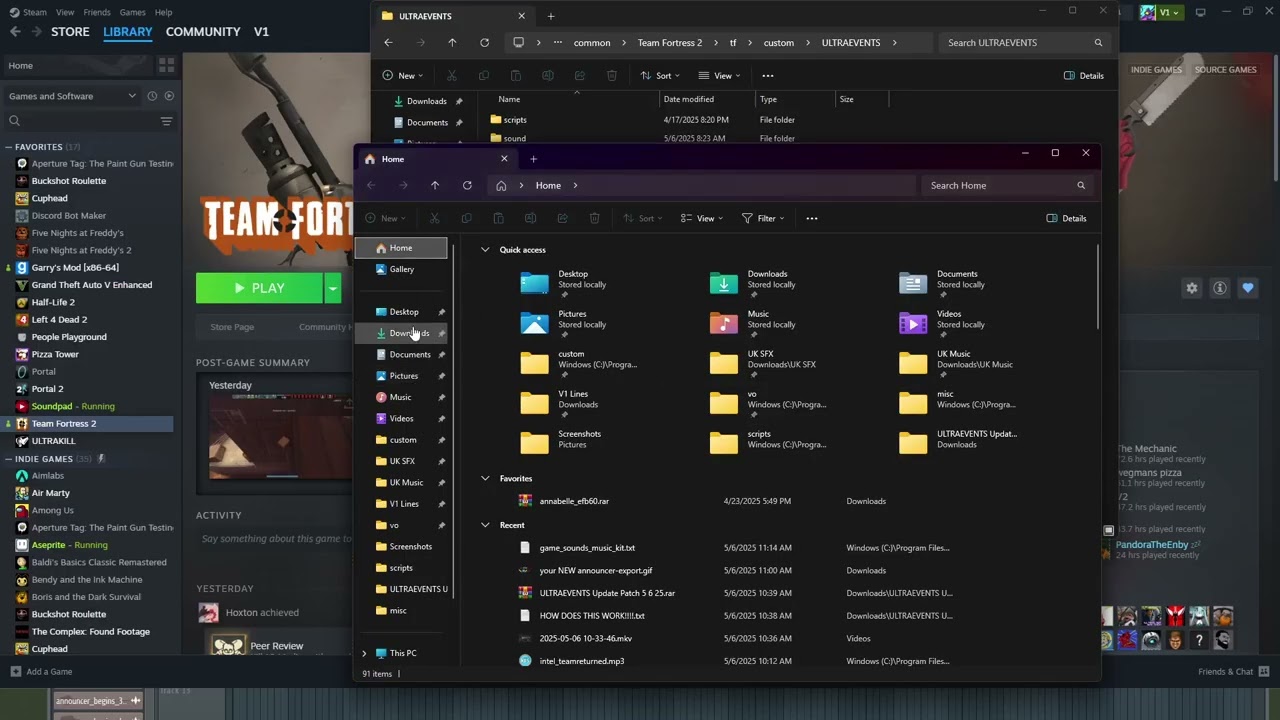The height and width of the screenshot is (720, 1280).
Task: Click the Home window's right-hand vertical scrollbar
Action: 1098,288
